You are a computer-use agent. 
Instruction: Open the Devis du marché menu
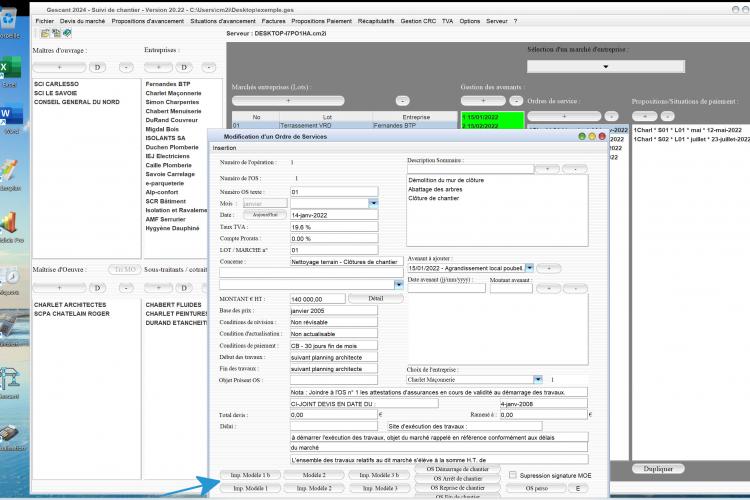pos(82,21)
